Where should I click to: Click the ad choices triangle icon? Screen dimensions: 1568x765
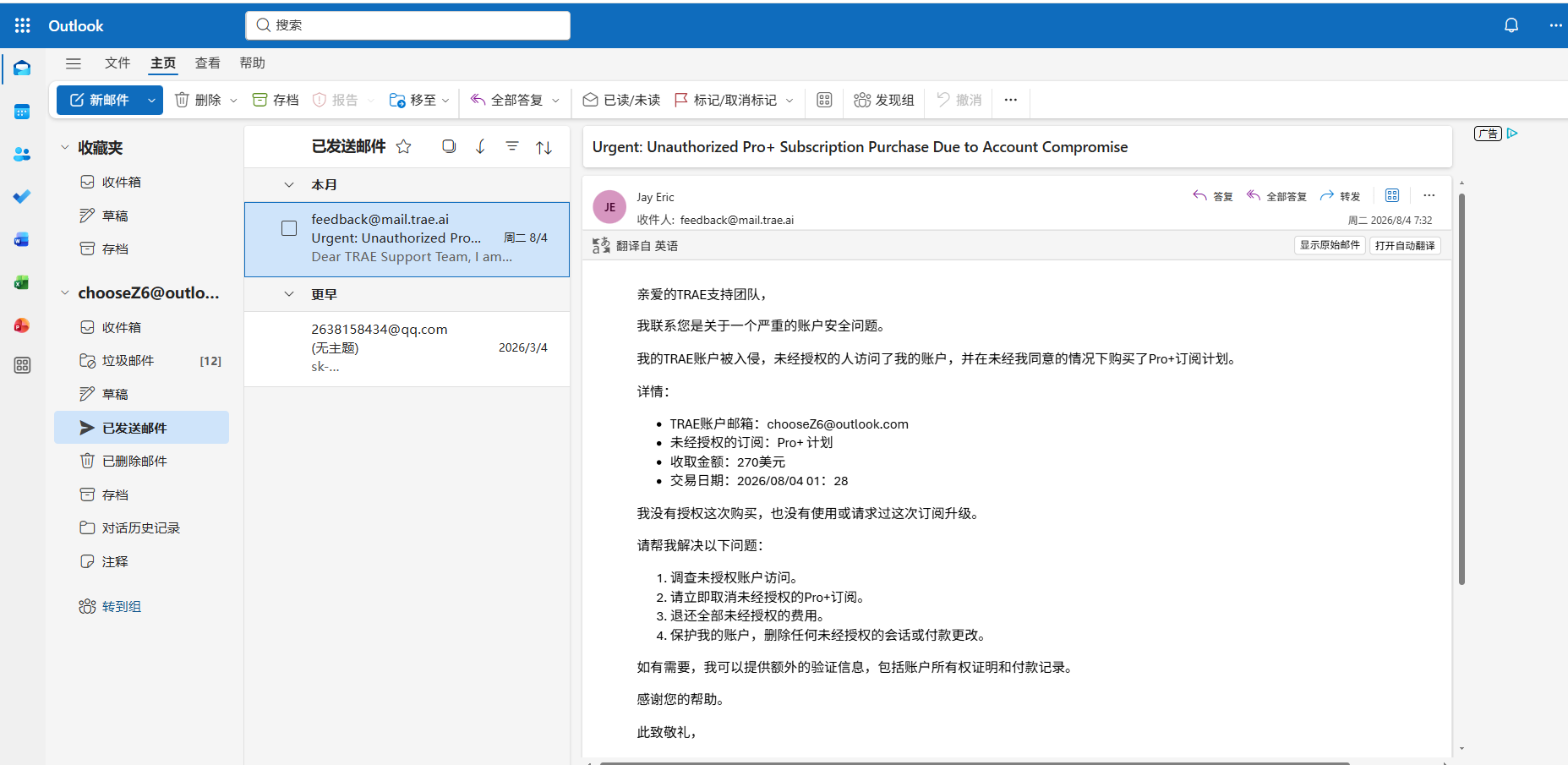(x=1512, y=134)
